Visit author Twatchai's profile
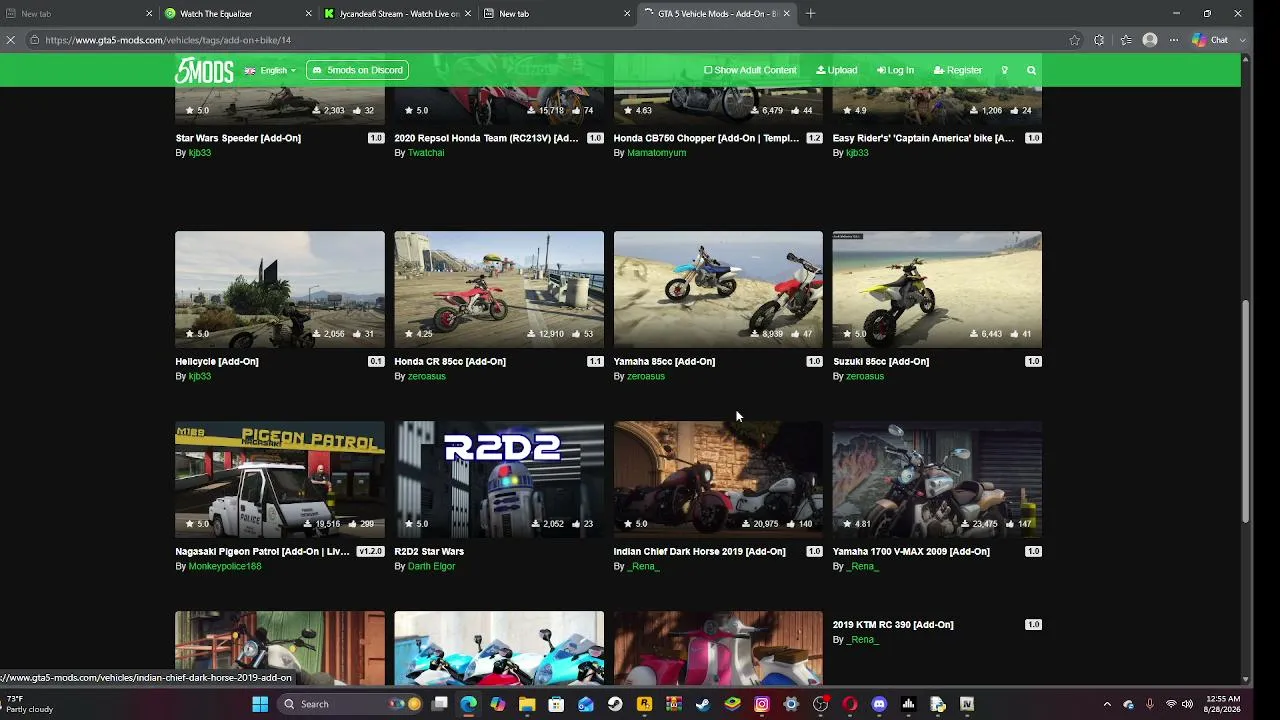This screenshot has width=1280, height=720. (x=426, y=153)
